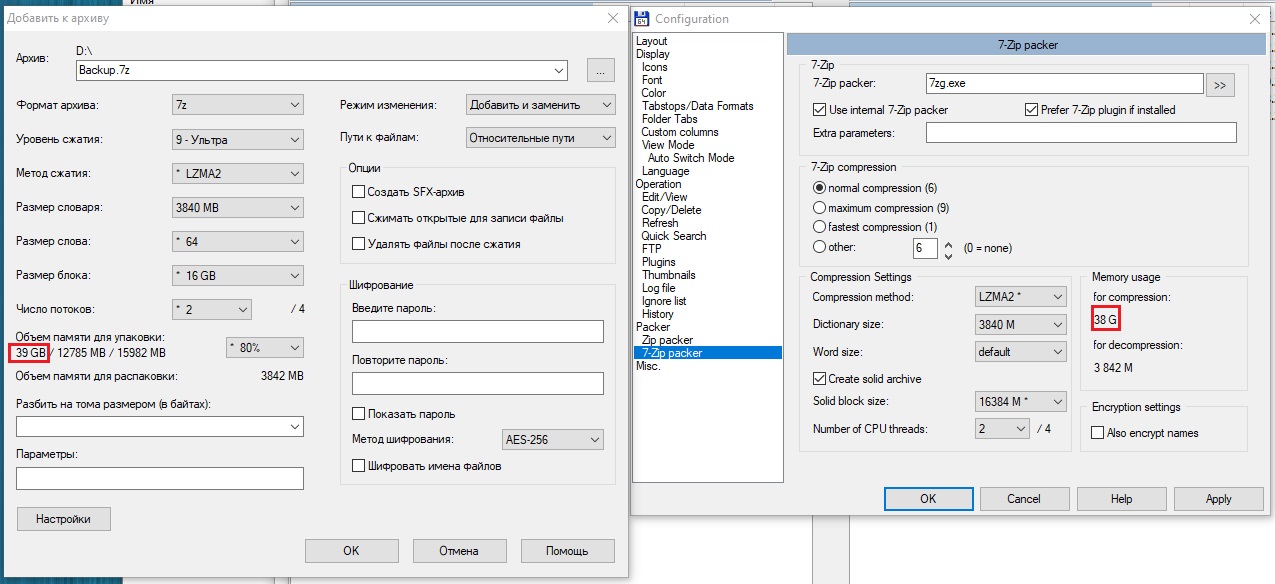Select 'Tabstops/Data Formats' tree item
This screenshot has width=1275, height=584.
point(698,106)
